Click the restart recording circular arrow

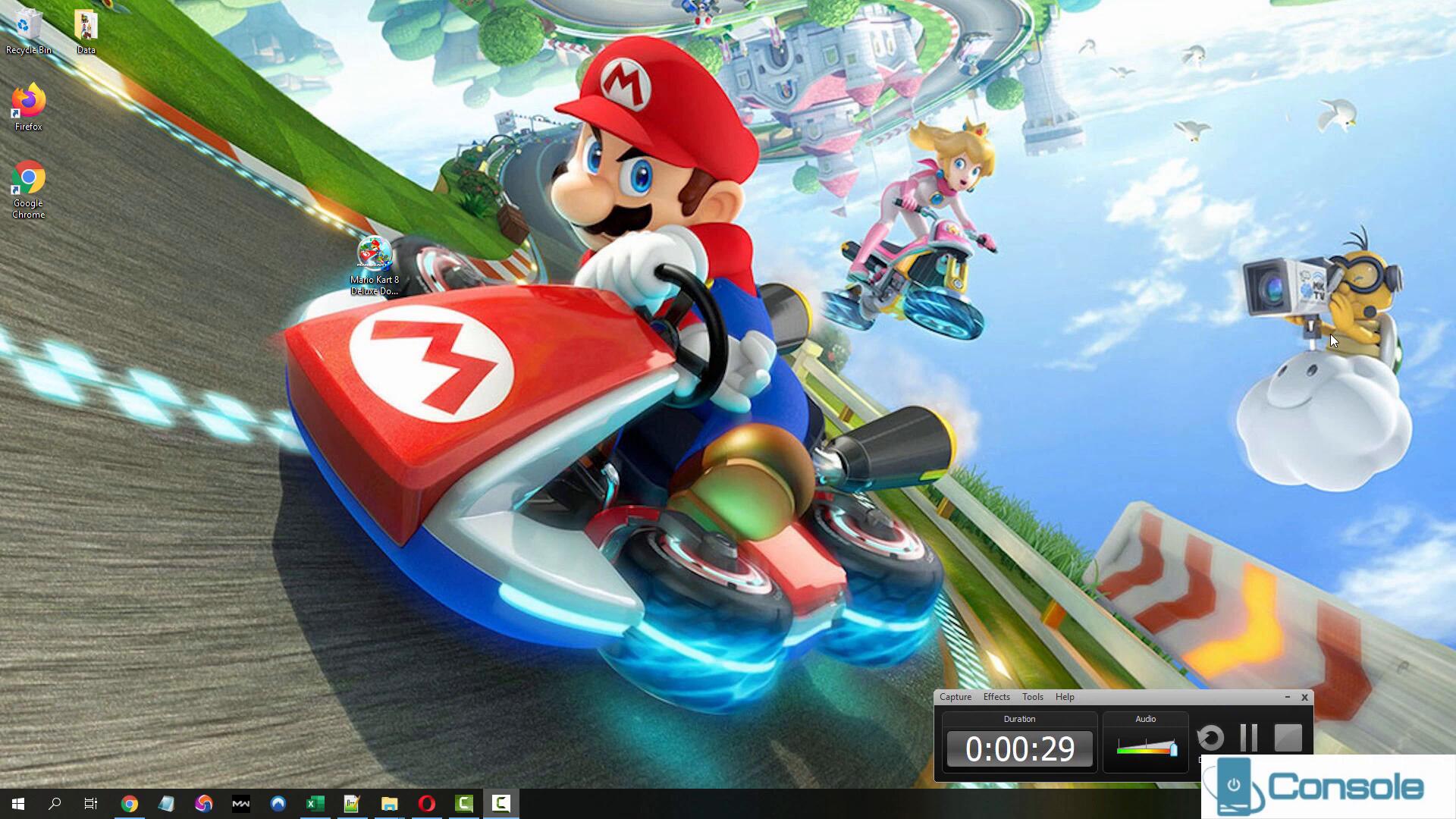pyautogui.click(x=1210, y=737)
